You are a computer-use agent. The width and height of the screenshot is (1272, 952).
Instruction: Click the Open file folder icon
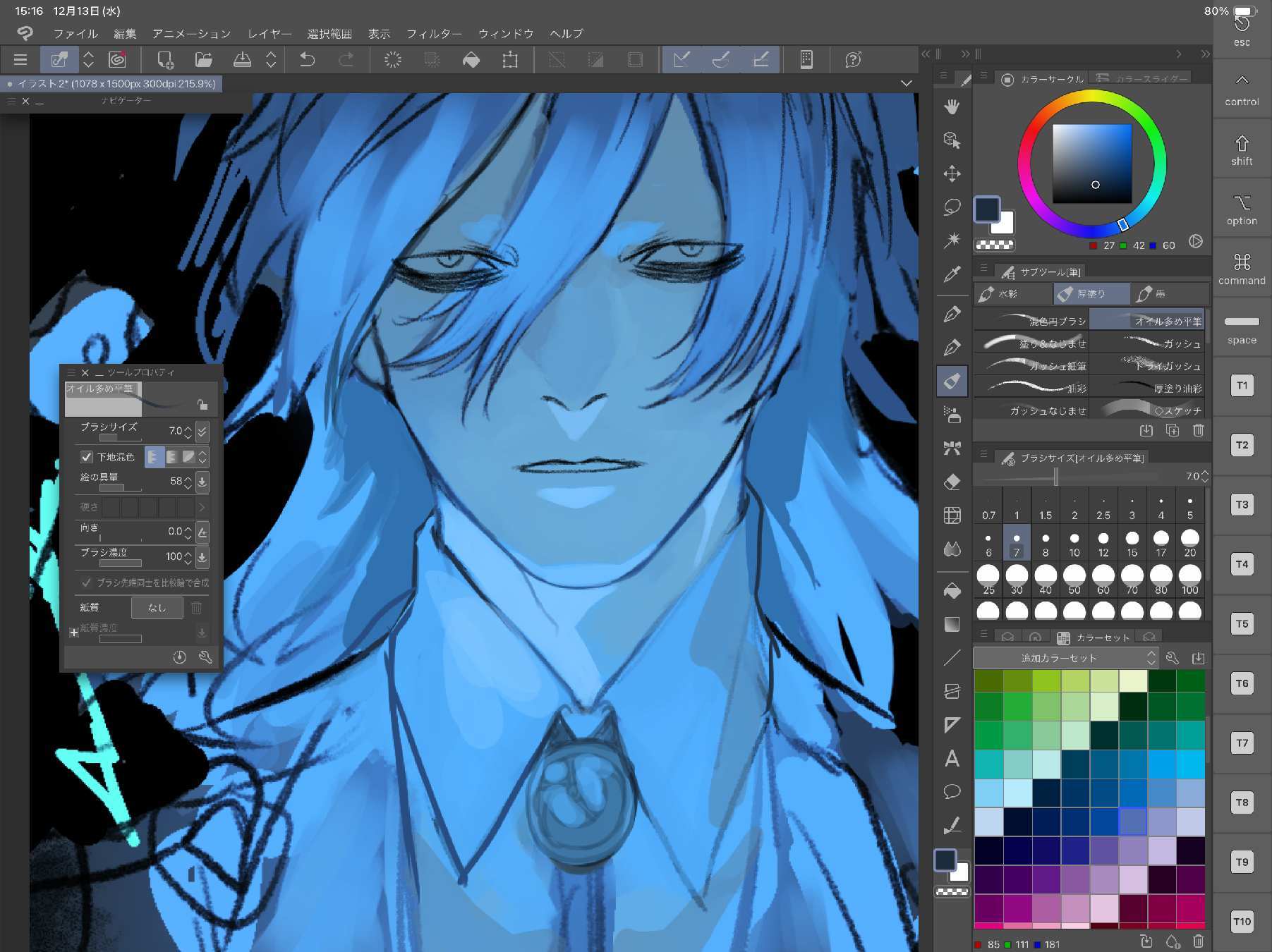coord(204,60)
